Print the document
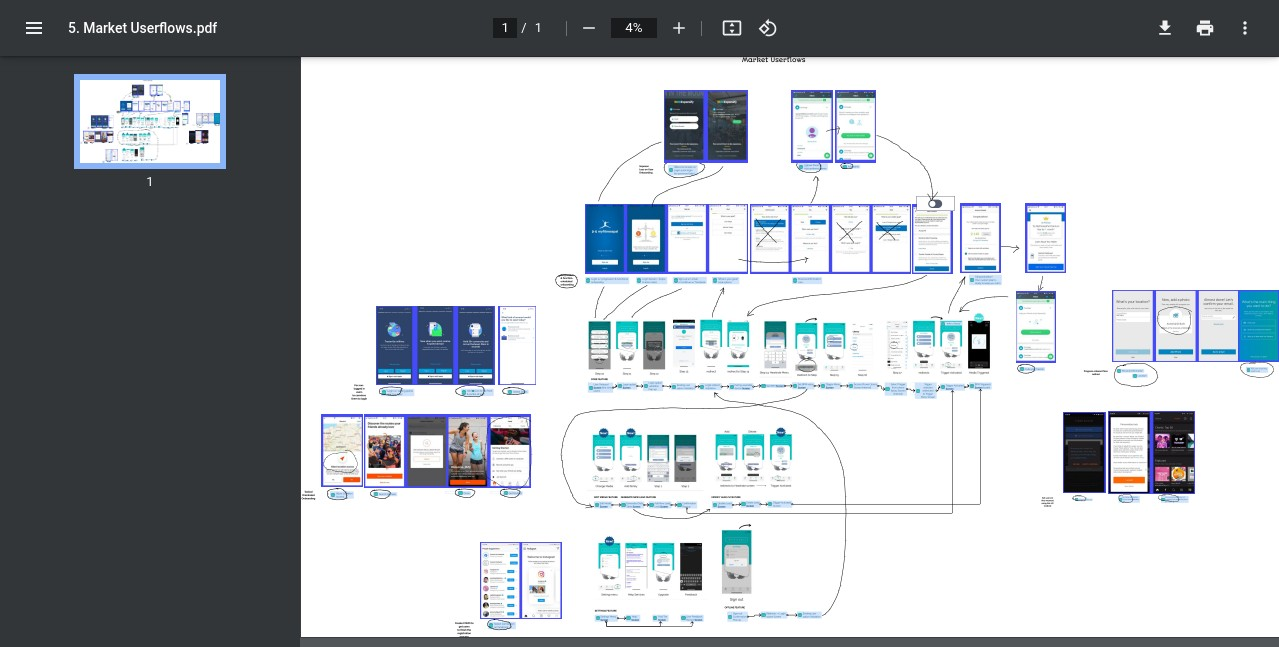Screen dimensions: 1279x647 [1205, 28]
